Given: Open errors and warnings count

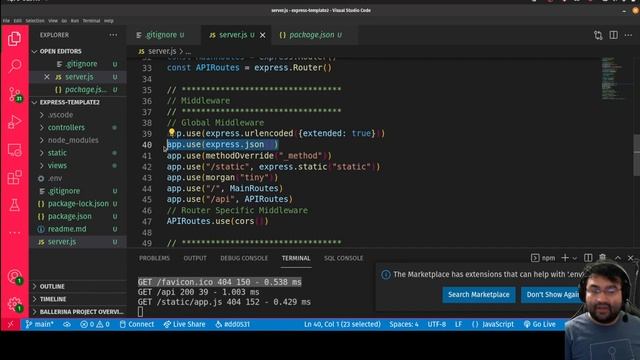Looking at the screenshot, I should pyautogui.click(x=95, y=324).
